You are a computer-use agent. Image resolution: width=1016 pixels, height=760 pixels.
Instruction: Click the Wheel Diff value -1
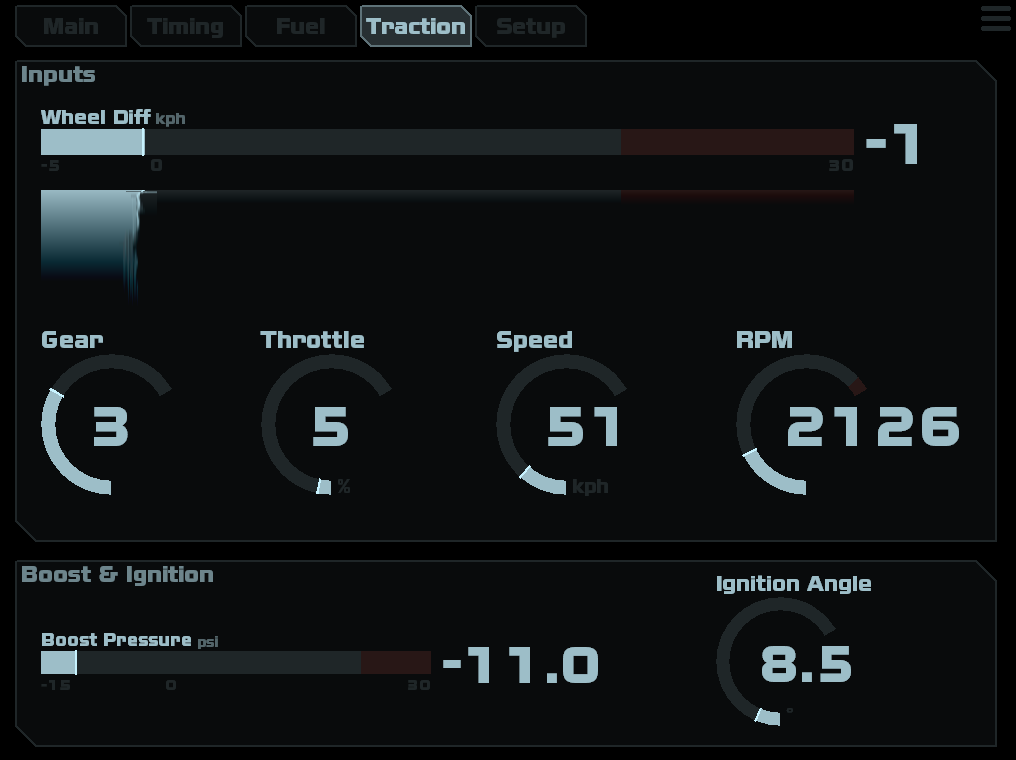point(893,144)
